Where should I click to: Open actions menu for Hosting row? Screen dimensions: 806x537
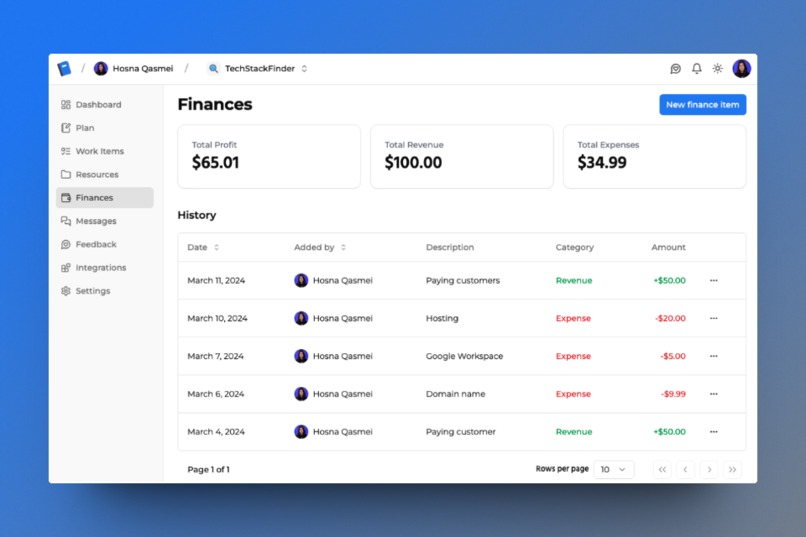click(713, 319)
